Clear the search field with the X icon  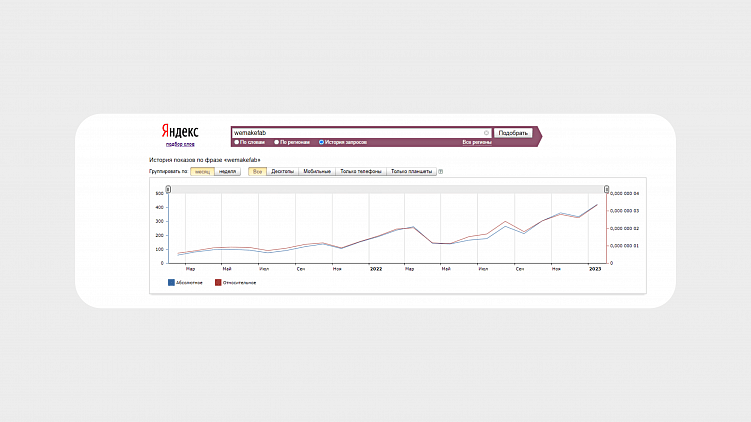[486, 133]
